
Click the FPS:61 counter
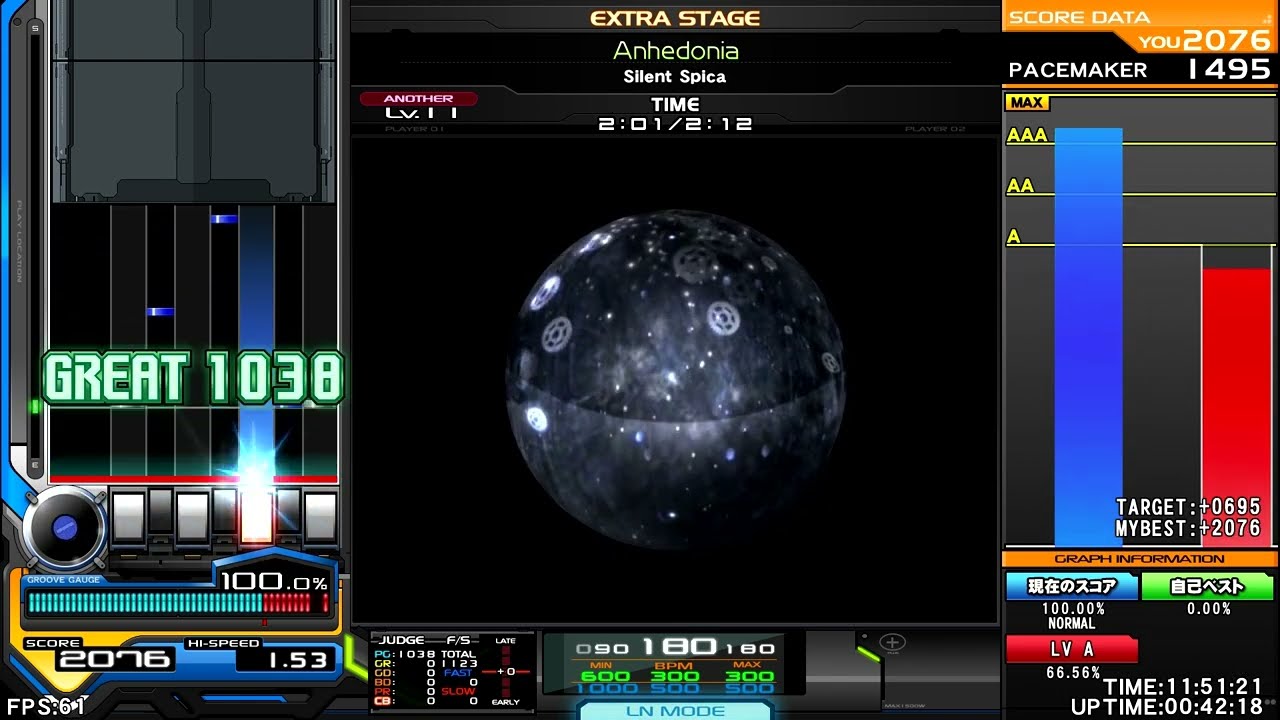click(x=44, y=707)
